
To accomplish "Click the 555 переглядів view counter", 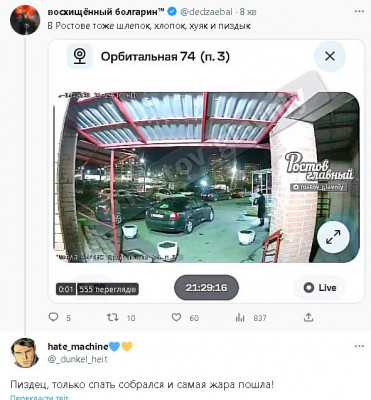I will point(108,289).
